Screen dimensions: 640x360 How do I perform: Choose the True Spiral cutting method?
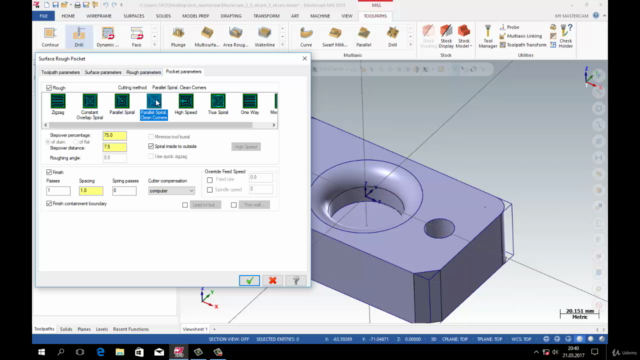[218, 104]
